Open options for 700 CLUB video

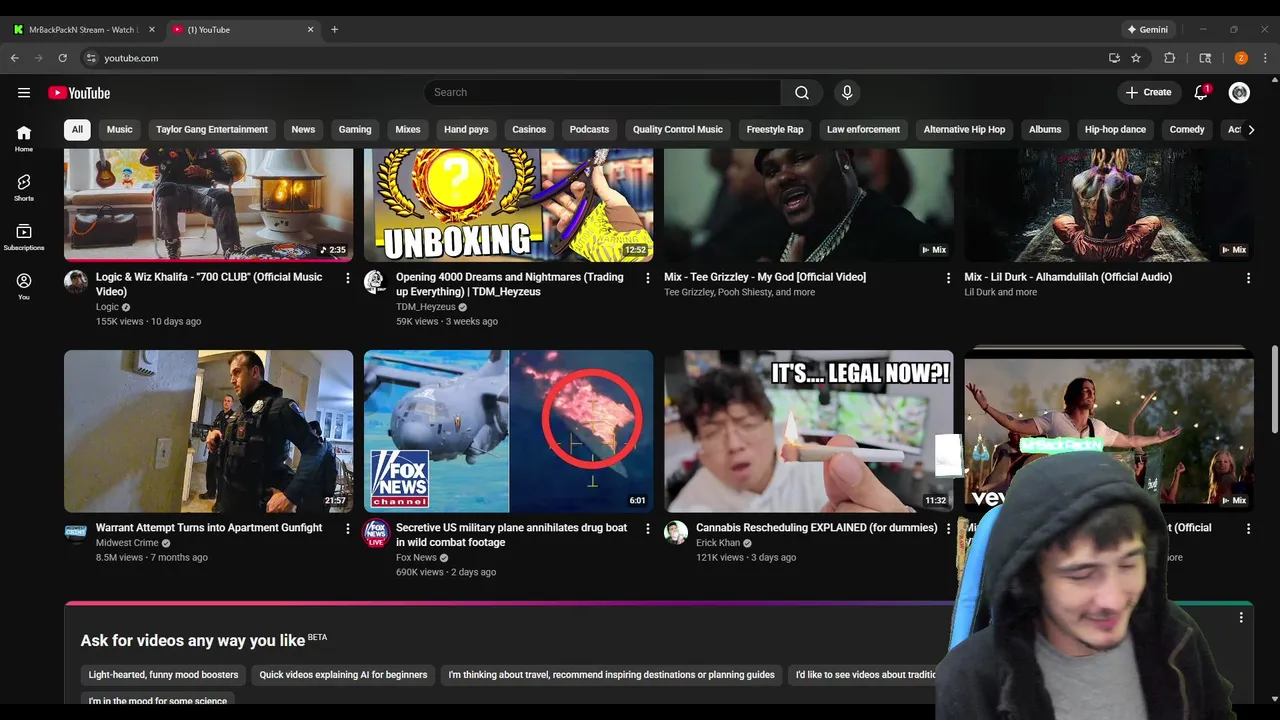click(348, 278)
